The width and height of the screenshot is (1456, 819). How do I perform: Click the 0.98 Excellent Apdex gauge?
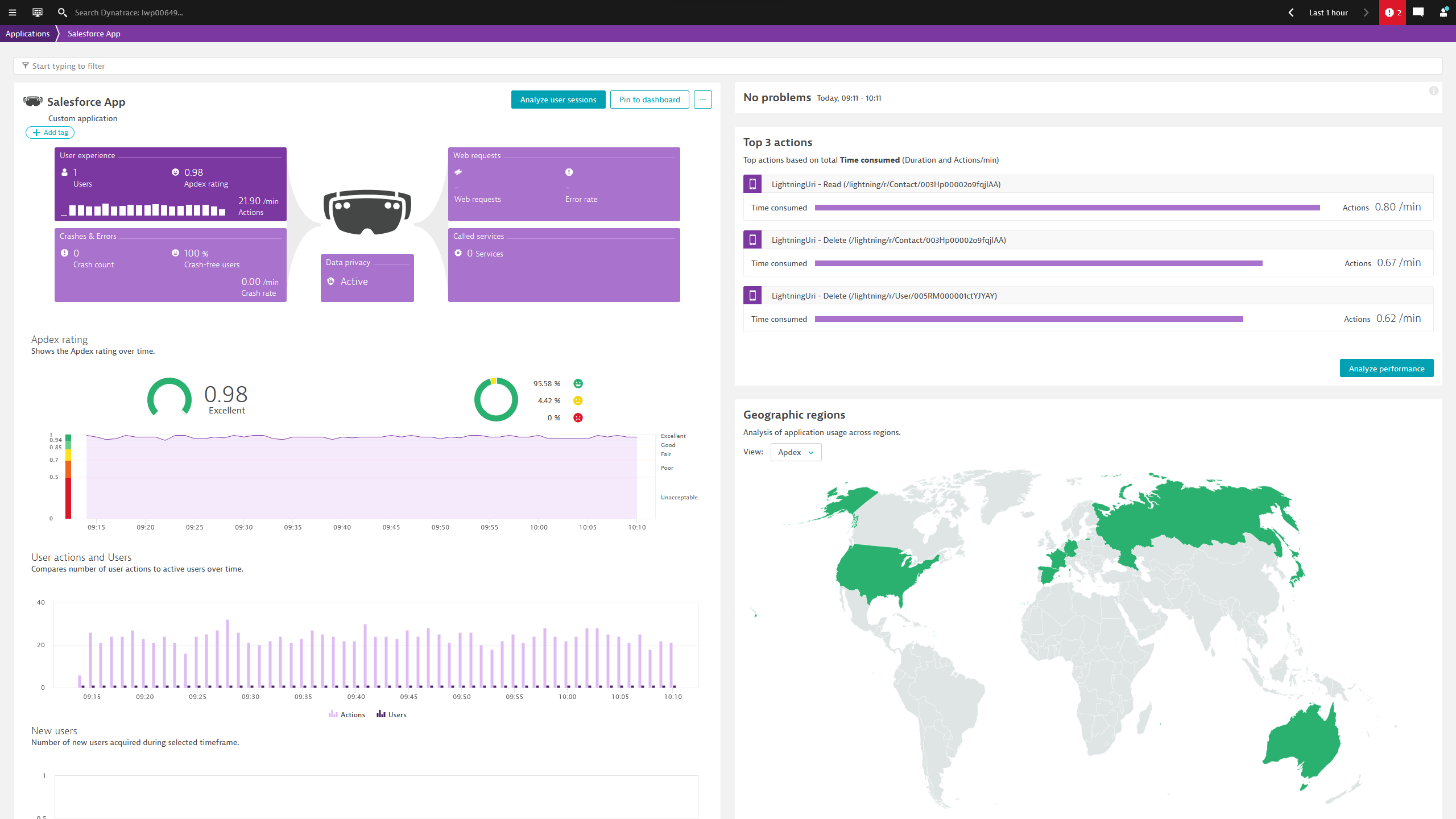coord(169,398)
